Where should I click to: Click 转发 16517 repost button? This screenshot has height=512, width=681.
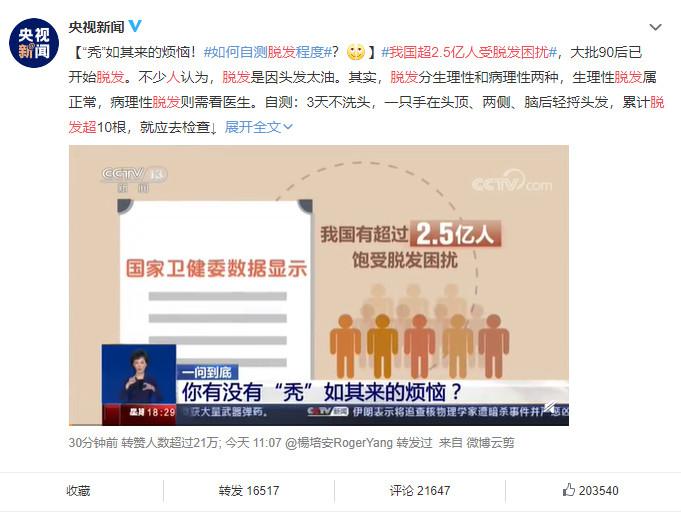tap(249, 491)
